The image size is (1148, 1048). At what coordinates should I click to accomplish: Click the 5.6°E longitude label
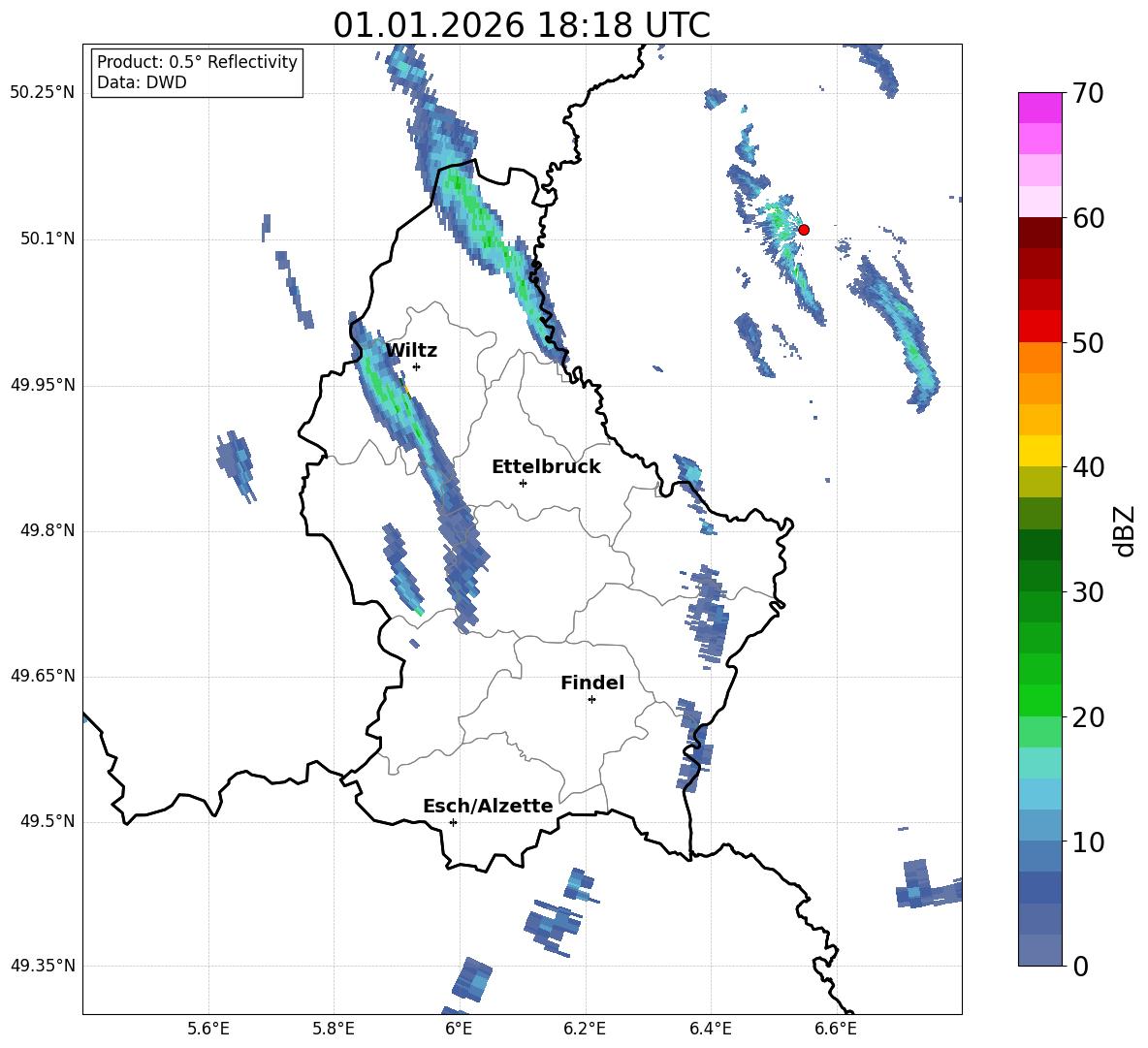[x=208, y=1030]
